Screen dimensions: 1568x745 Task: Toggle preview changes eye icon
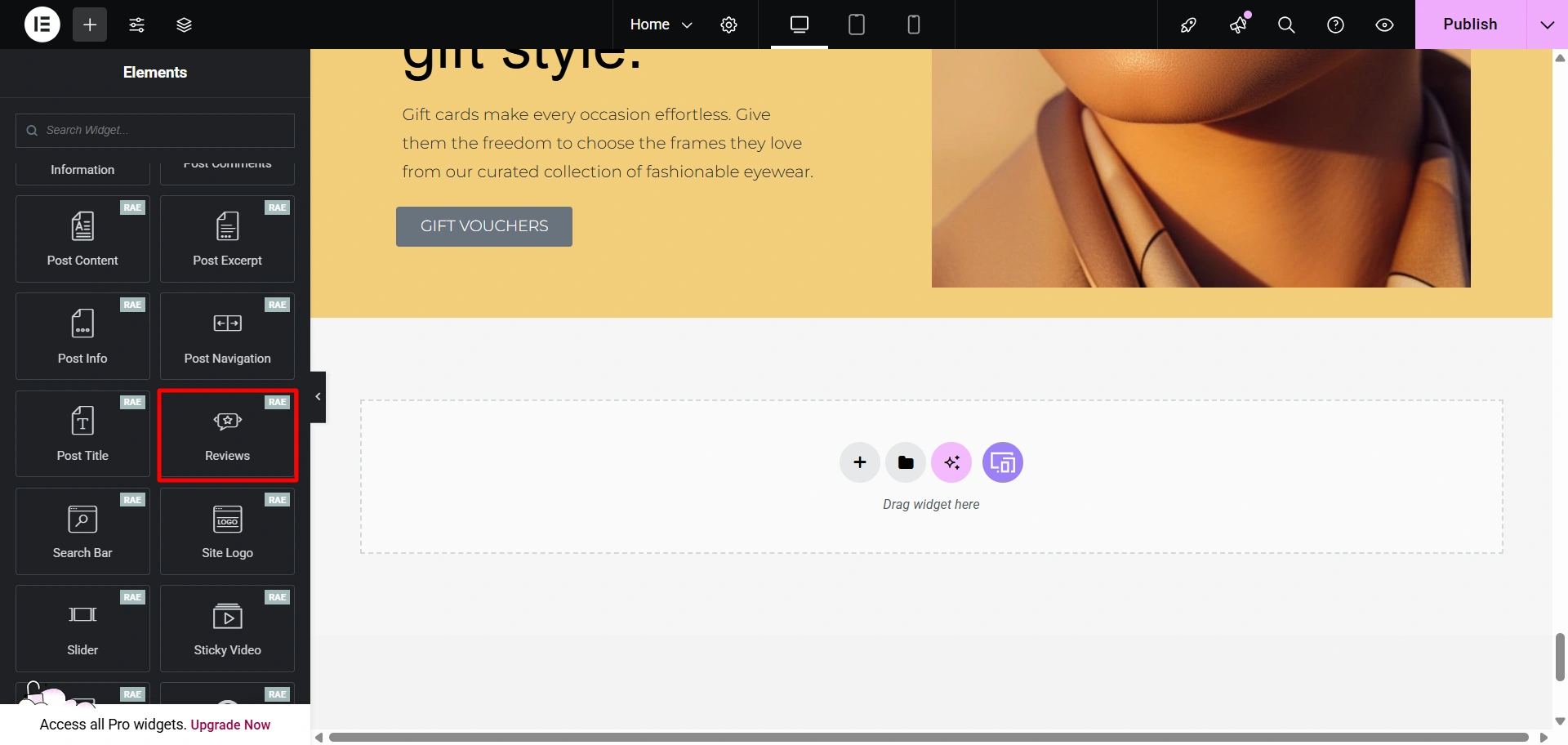coord(1384,25)
